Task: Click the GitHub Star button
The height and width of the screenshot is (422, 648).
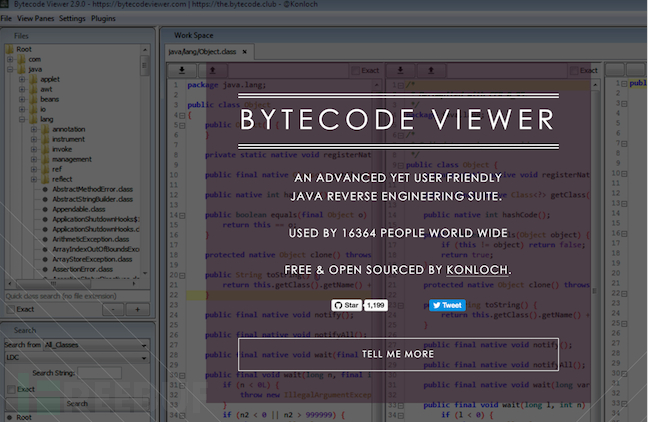Action: (346, 305)
